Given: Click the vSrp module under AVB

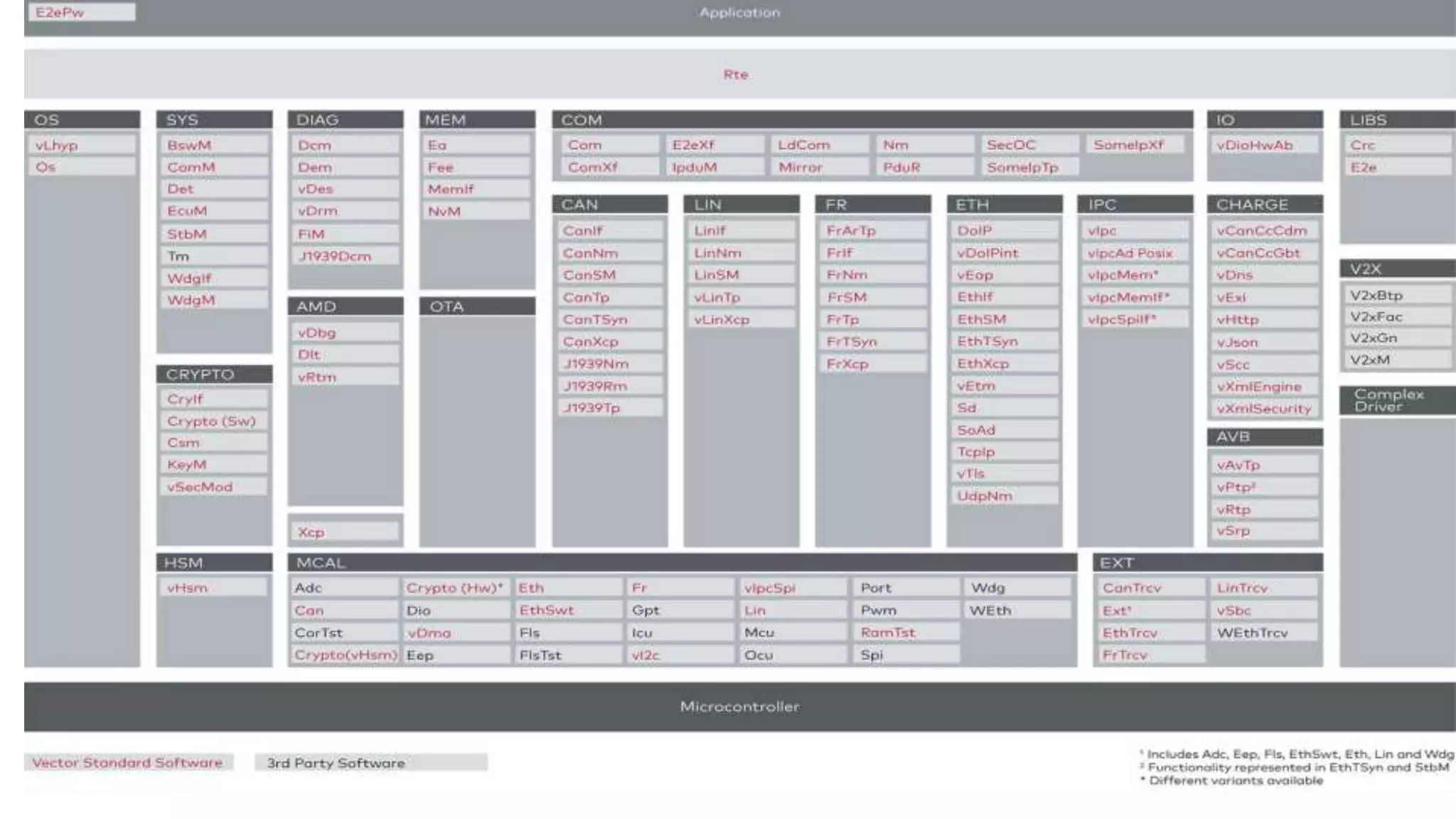Looking at the screenshot, I should (x=1264, y=531).
